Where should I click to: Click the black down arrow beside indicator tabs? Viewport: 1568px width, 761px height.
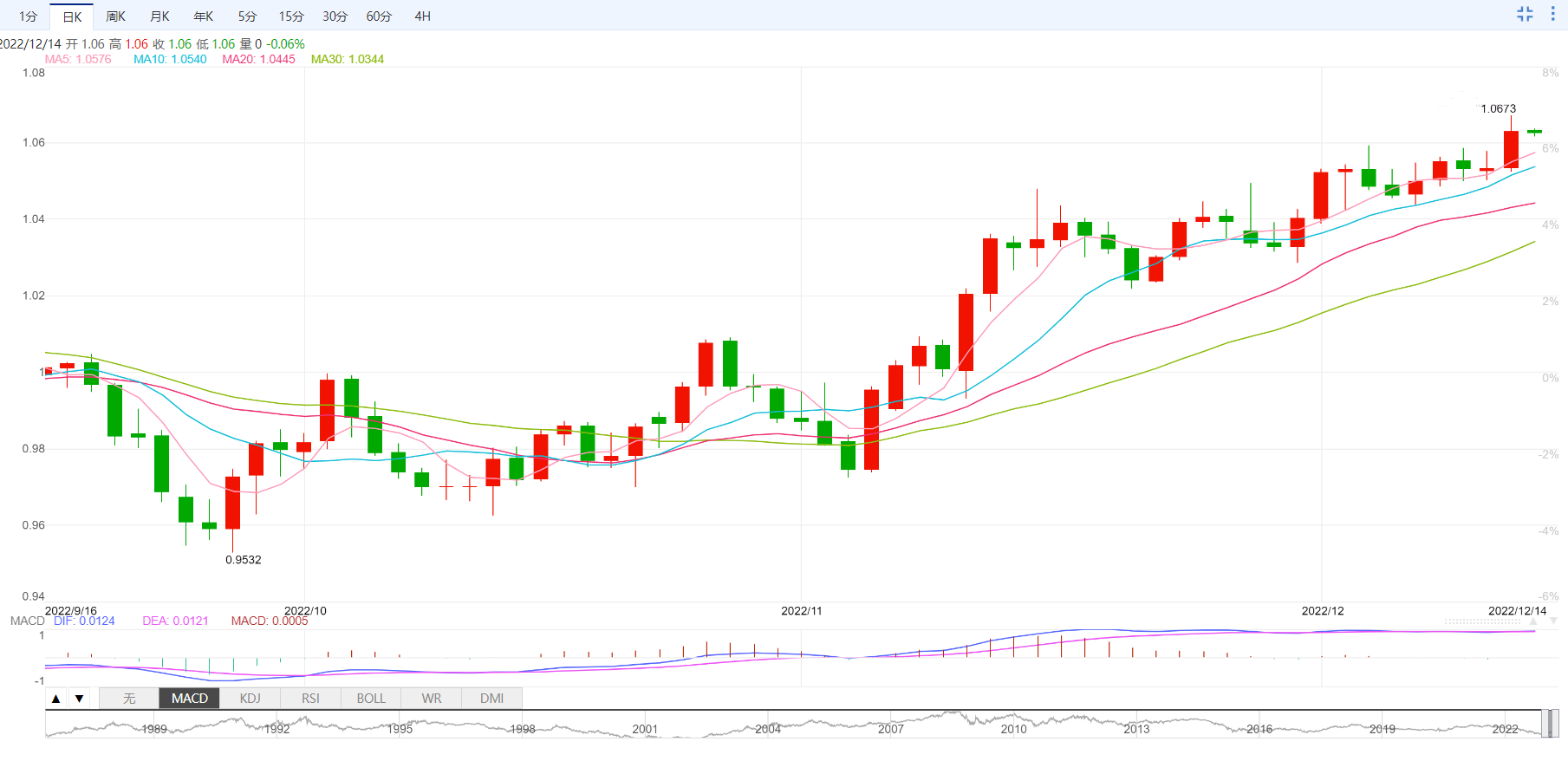(x=79, y=699)
